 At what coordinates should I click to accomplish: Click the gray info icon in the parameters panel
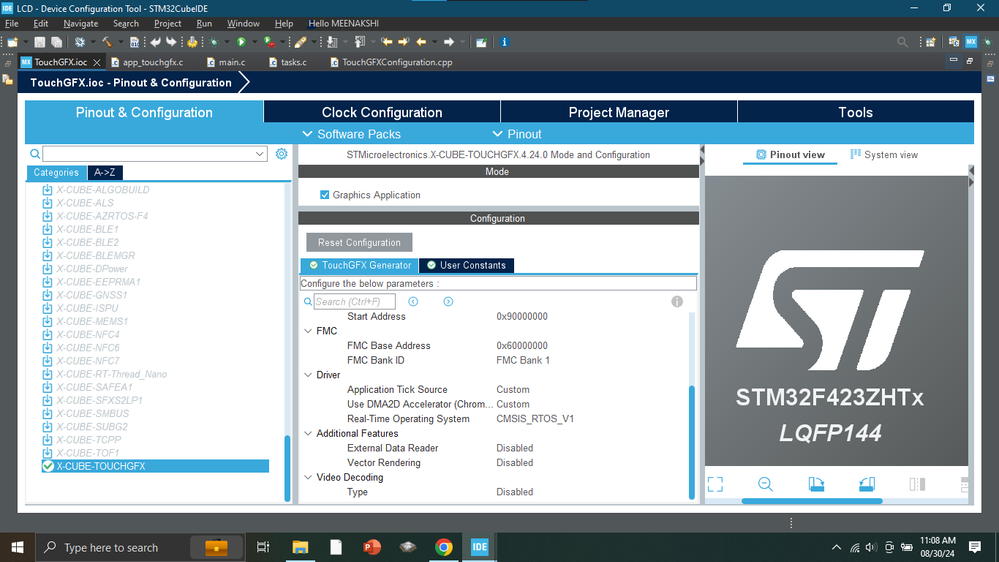coord(677,301)
